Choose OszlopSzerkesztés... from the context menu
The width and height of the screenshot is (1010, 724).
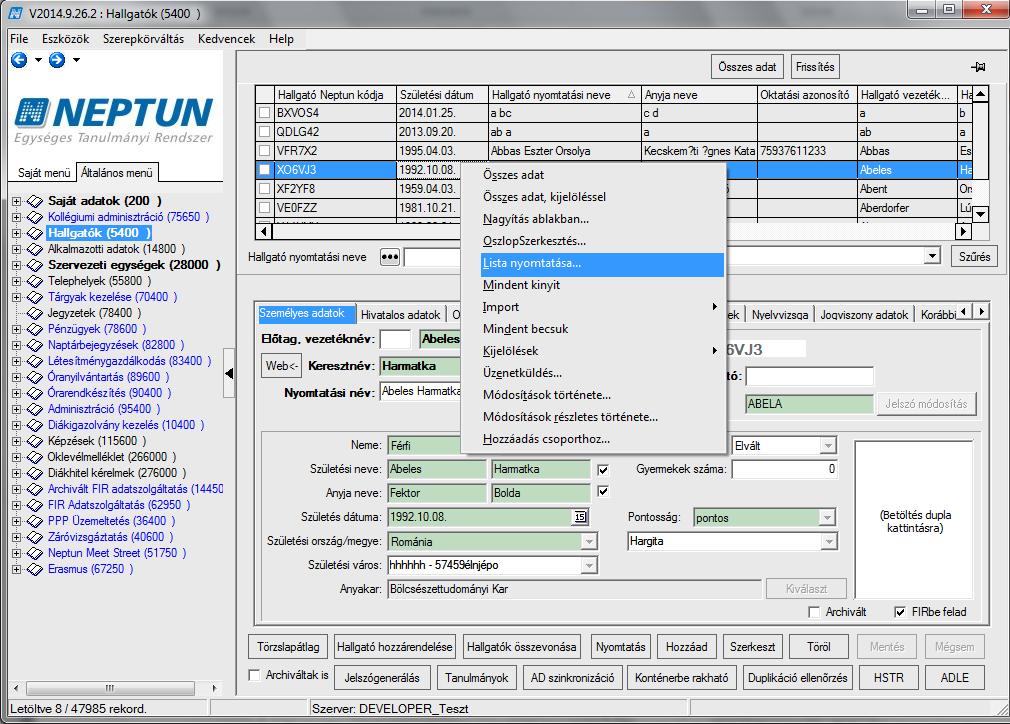[x=602, y=242]
